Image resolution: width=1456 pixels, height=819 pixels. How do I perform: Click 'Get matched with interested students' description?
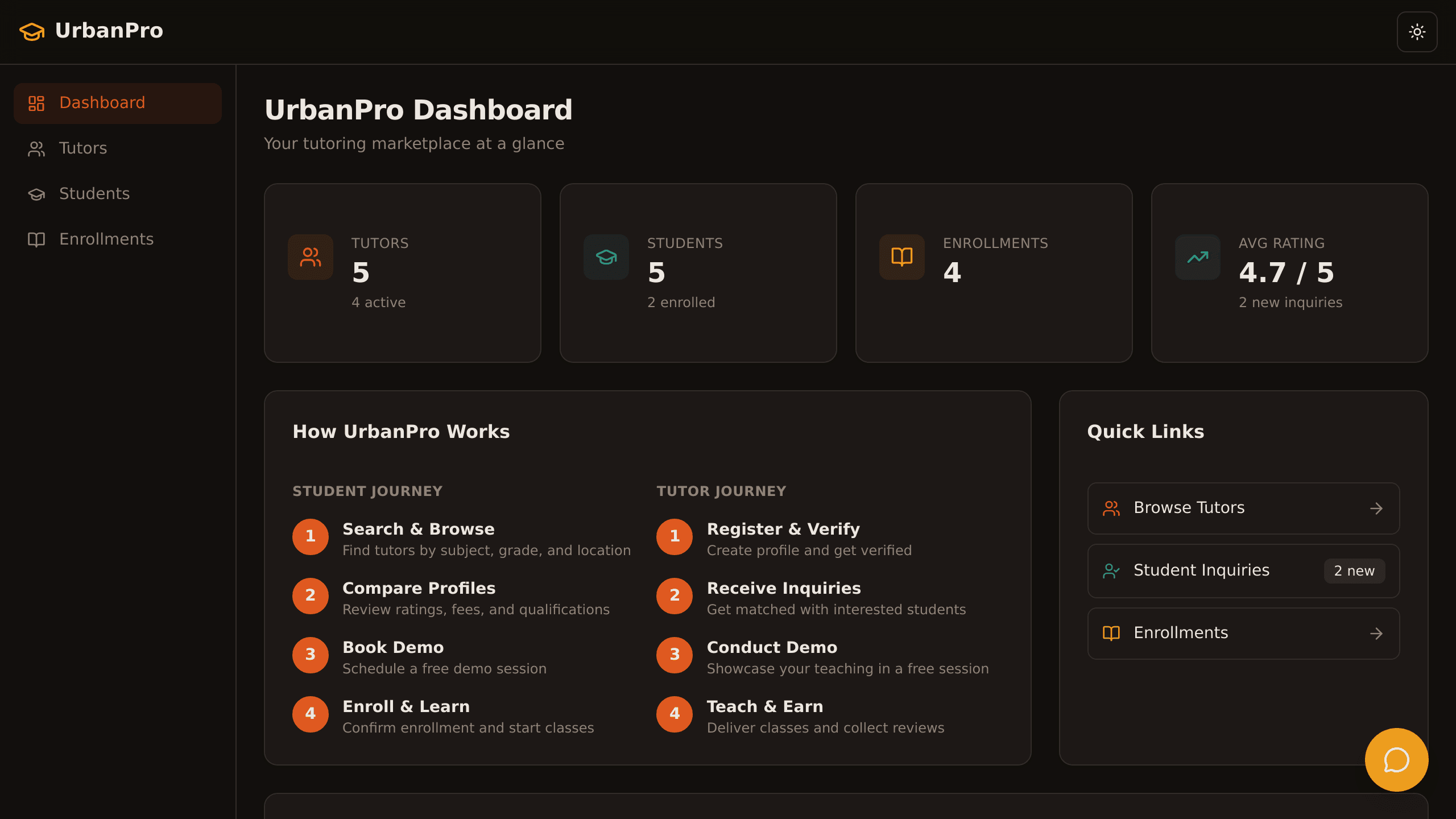click(x=836, y=610)
